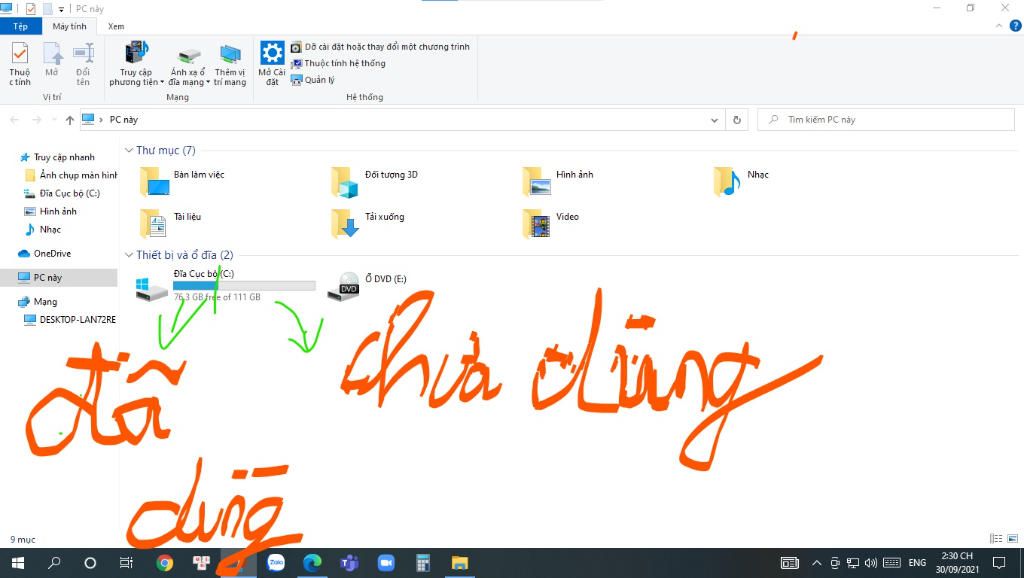Show hidden system tray icons
Screen dimensions: 1024x578
point(816,563)
